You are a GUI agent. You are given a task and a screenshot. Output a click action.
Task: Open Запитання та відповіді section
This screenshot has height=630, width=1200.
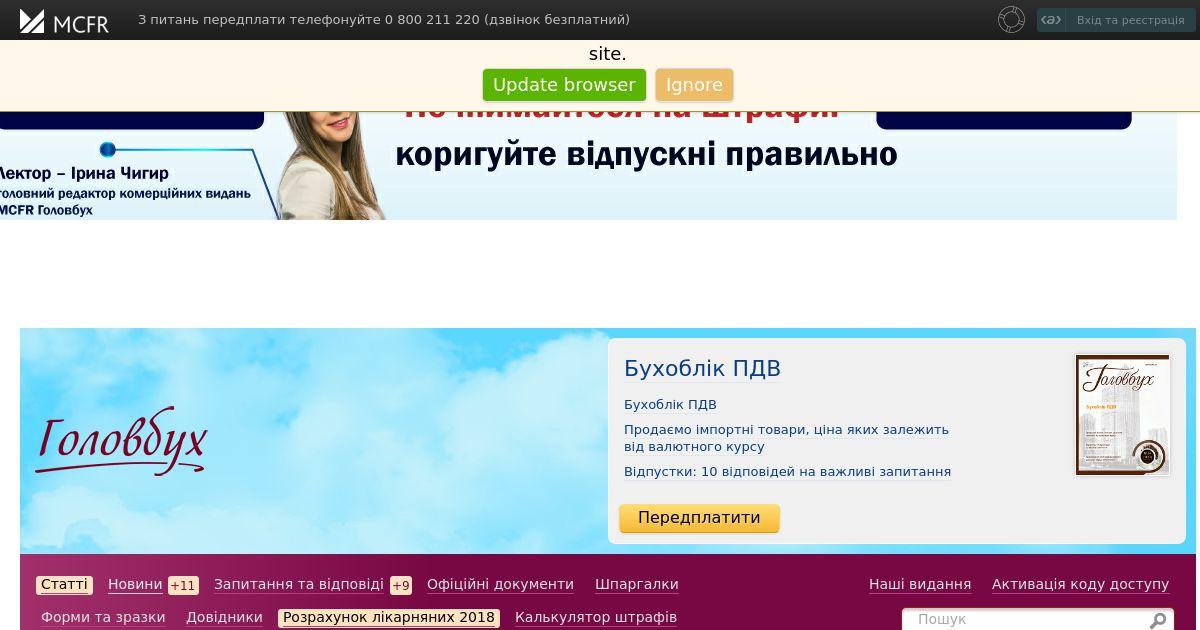[x=299, y=585]
